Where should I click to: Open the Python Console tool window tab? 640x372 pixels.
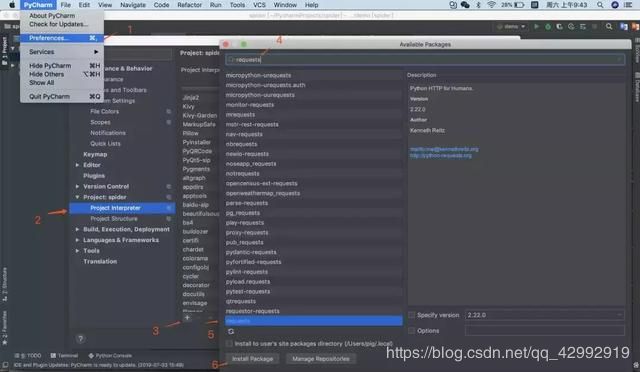point(110,356)
